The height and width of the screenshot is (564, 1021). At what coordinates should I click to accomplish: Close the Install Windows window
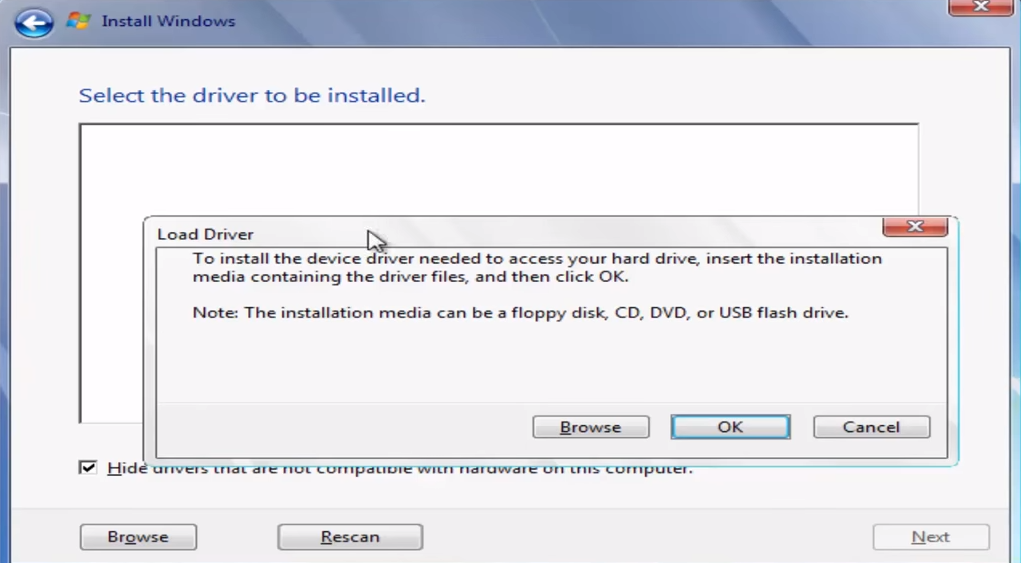coord(981,7)
